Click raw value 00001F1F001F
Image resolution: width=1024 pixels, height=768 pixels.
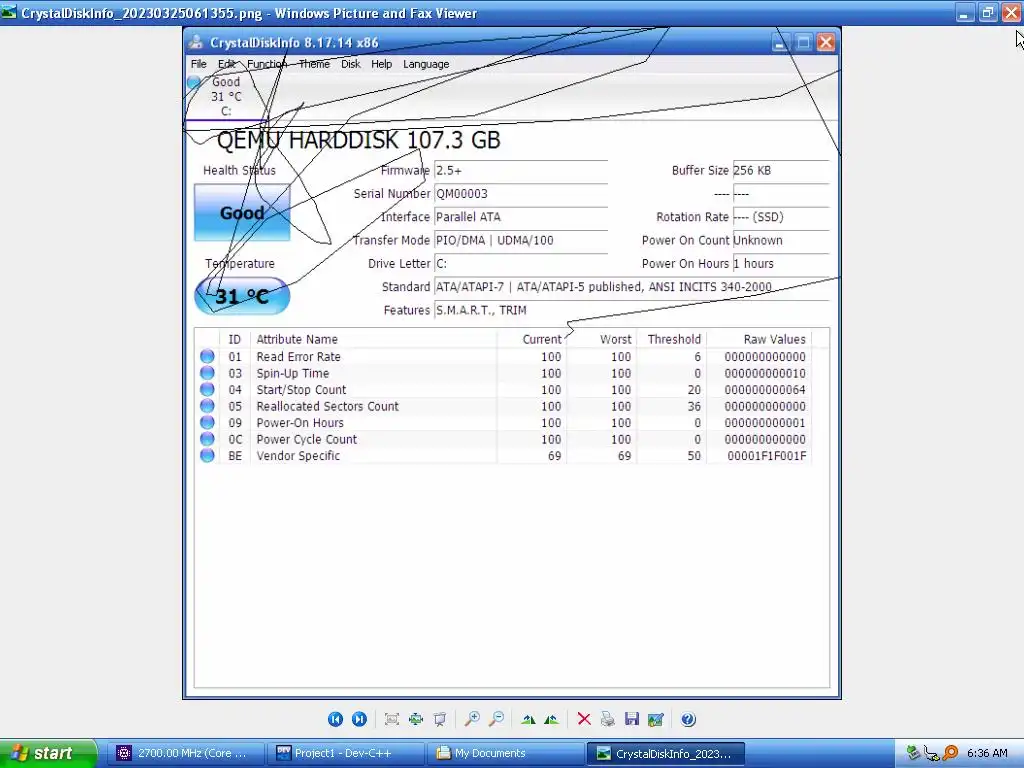[766, 456]
